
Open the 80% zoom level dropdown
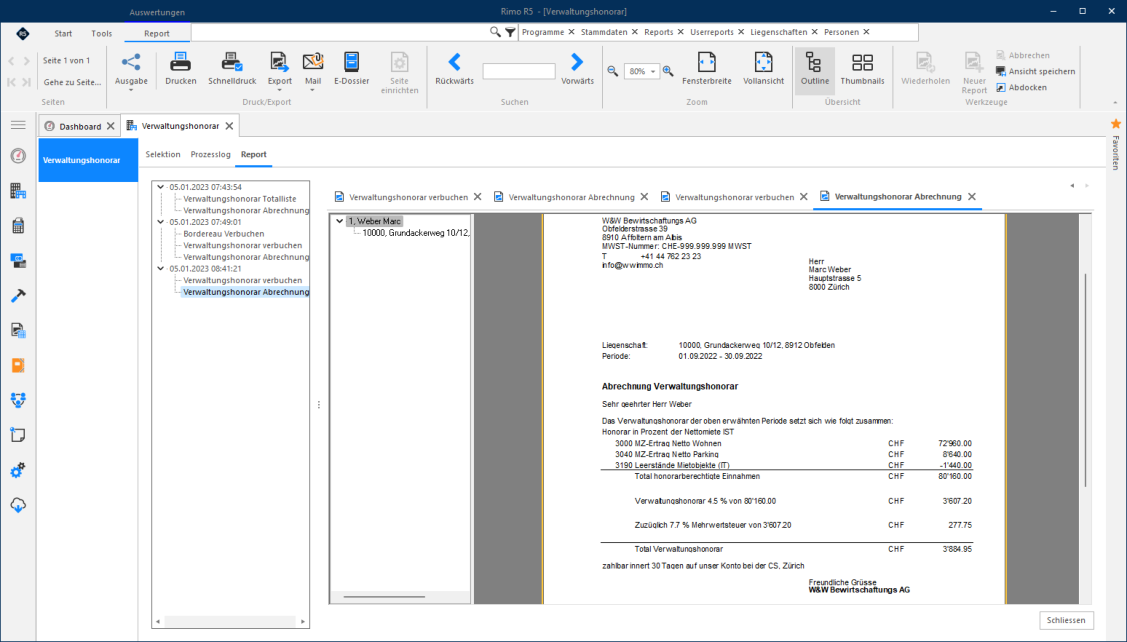click(653, 72)
